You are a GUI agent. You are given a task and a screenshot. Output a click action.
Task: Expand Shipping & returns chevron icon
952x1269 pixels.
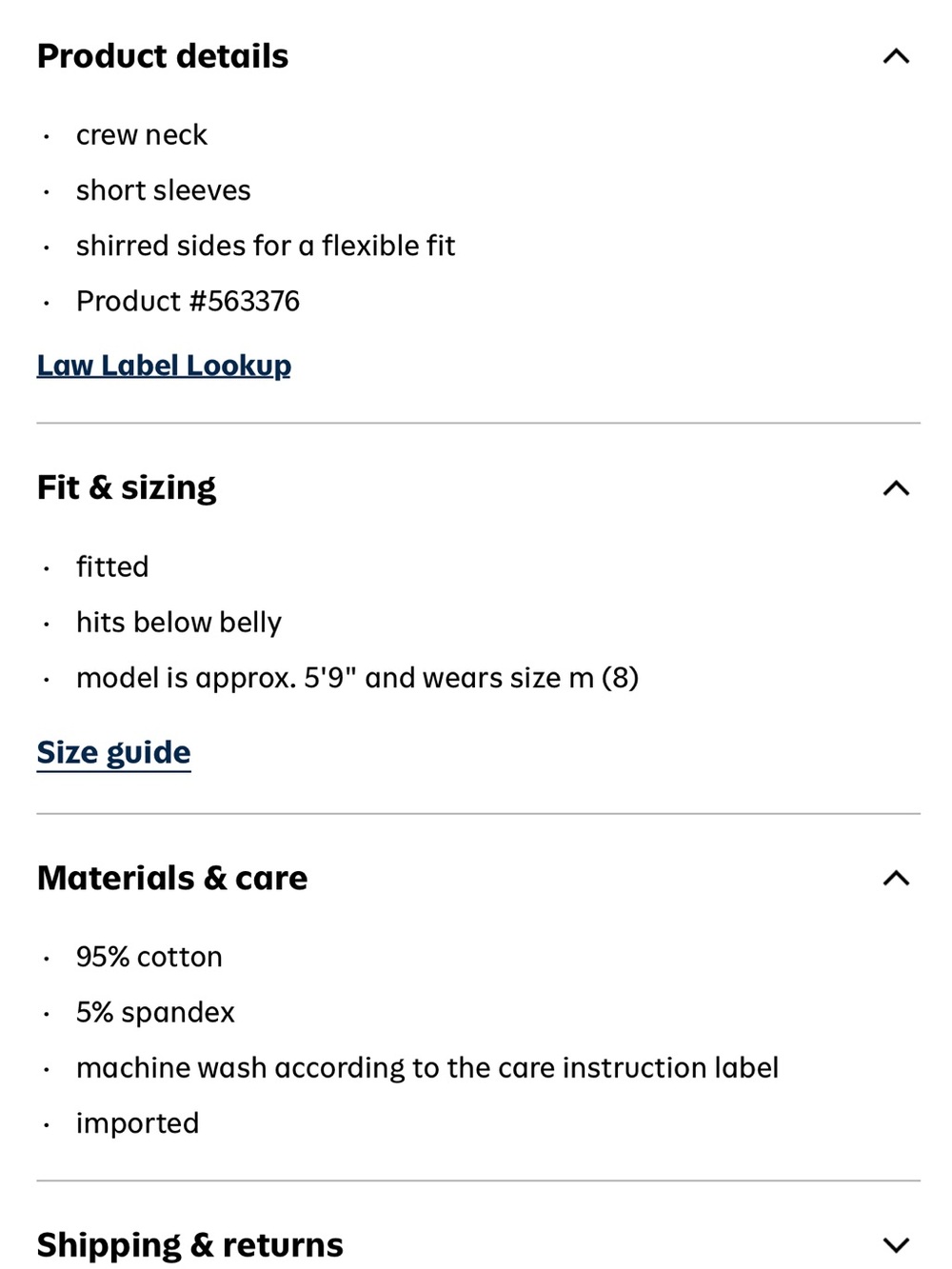point(896,1244)
